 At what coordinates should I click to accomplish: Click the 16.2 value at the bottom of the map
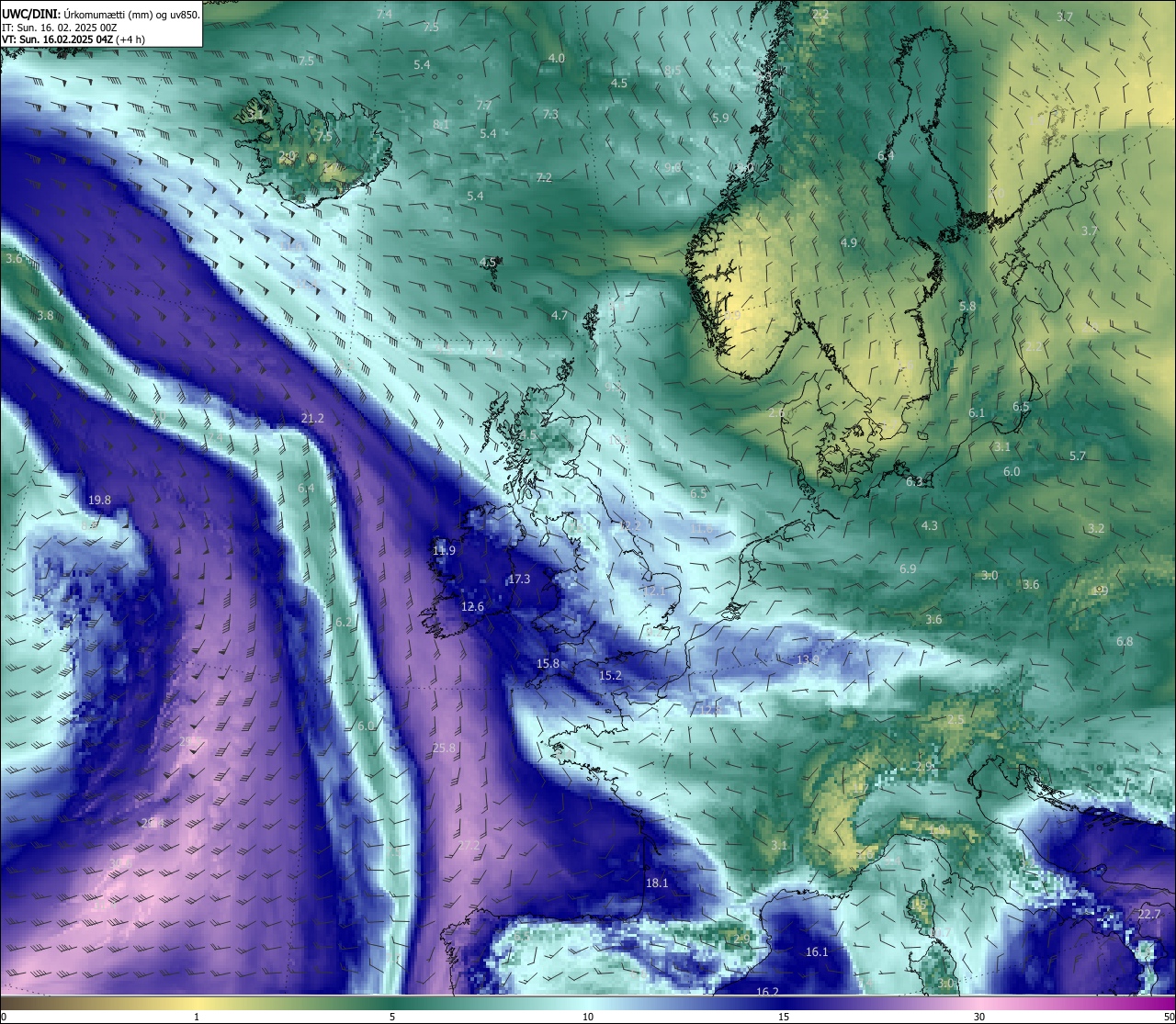767,992
